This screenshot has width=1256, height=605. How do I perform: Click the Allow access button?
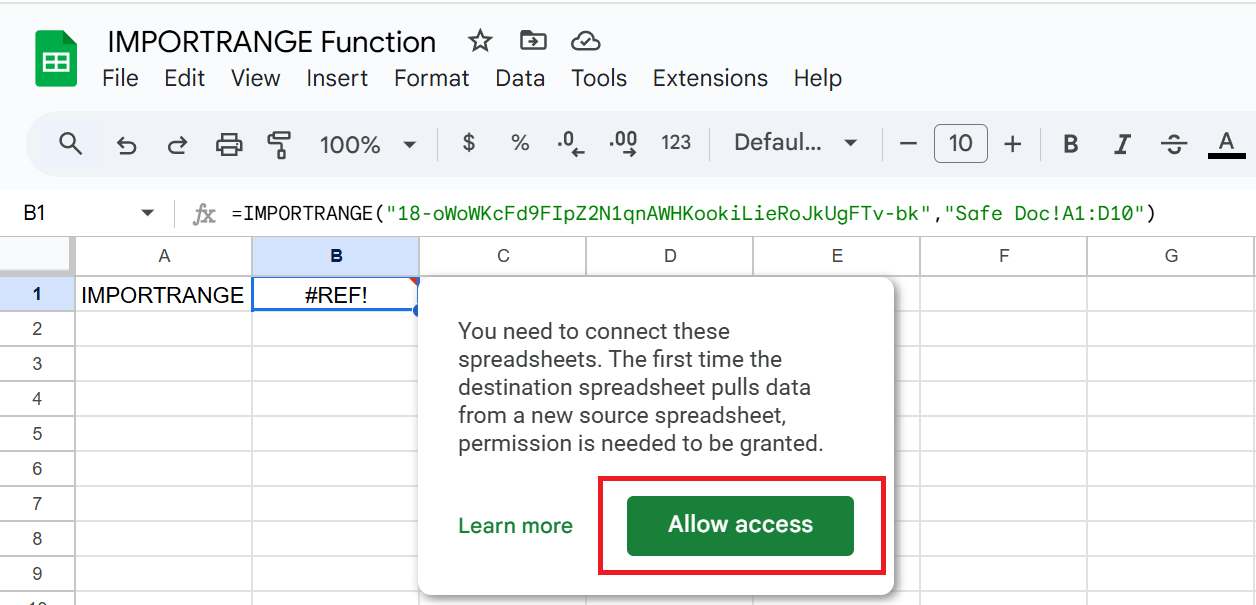pyautogui.click(x=740, y=525)
